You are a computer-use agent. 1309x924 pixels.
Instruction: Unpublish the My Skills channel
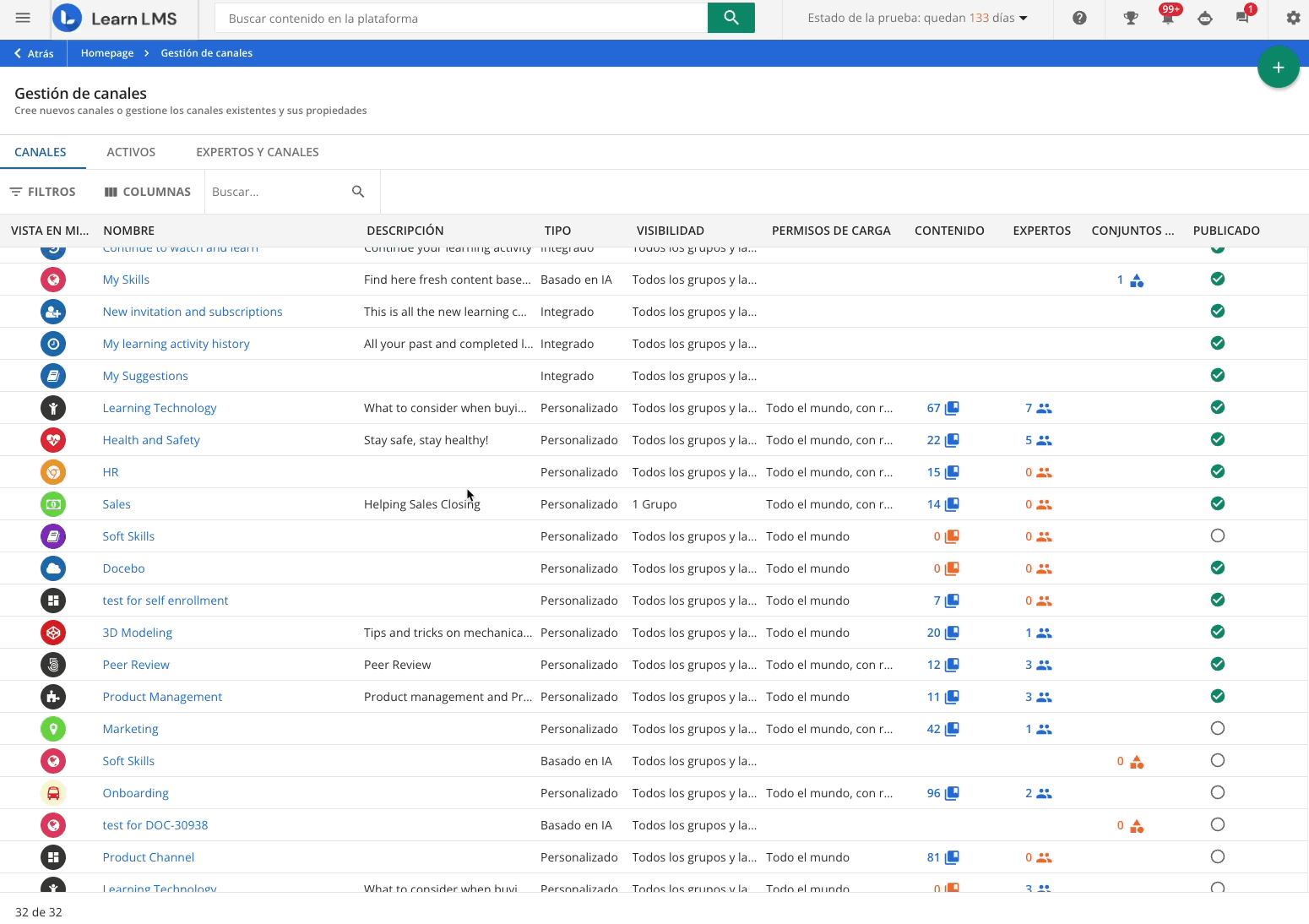tap(1218, 279)
